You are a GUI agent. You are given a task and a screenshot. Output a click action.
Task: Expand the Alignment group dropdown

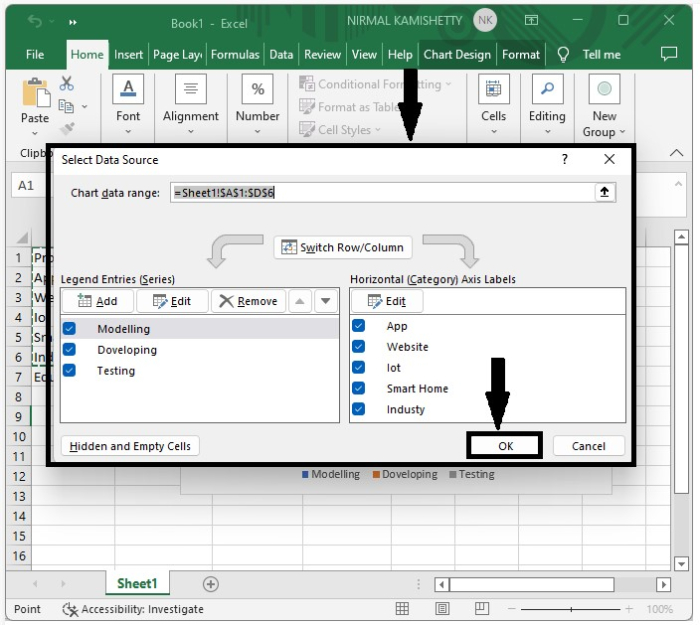[x=191, y=131]
